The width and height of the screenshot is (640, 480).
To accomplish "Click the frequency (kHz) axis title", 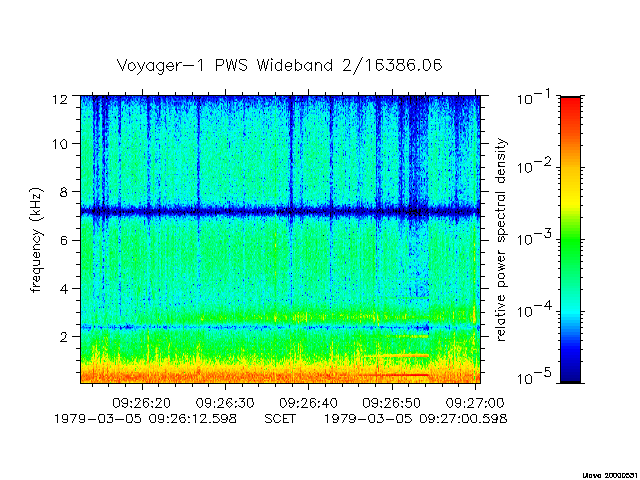I will point(36,240).
